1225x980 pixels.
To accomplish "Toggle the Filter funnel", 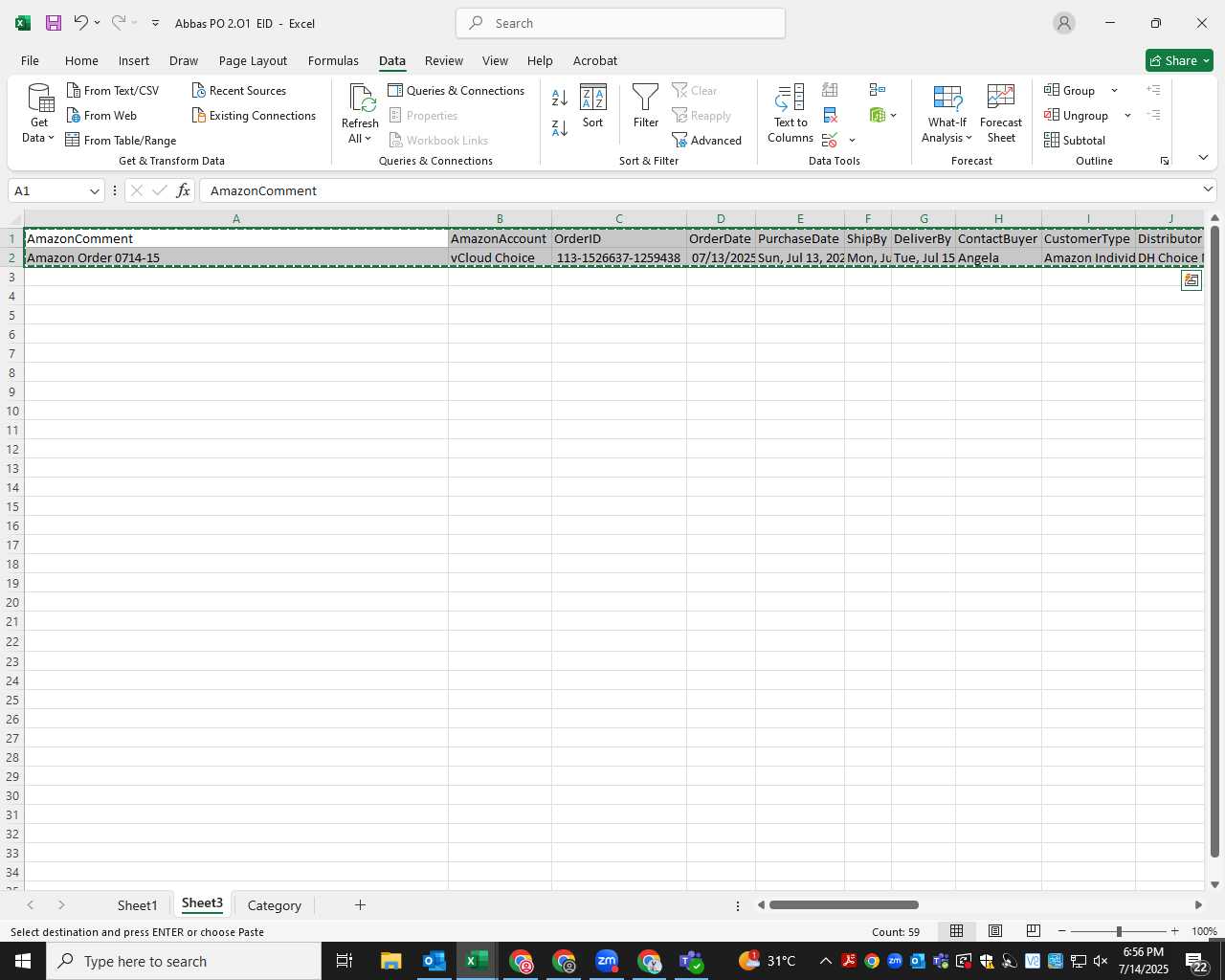I will coord(646,106).
